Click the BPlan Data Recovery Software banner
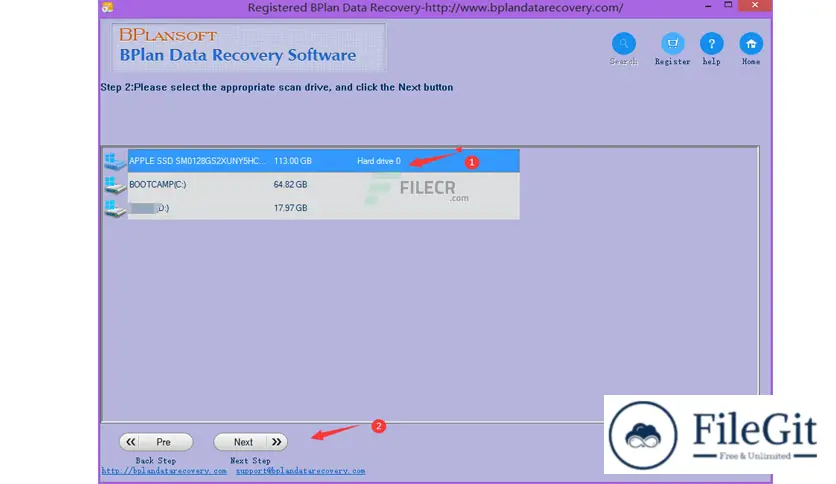 click(248, 47)
